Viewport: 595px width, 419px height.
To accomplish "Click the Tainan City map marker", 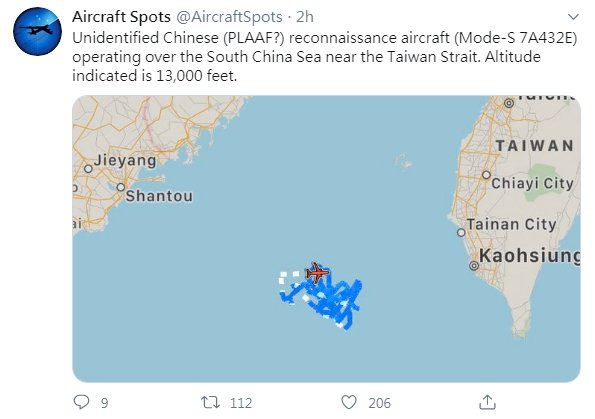I will click(461, 233).
